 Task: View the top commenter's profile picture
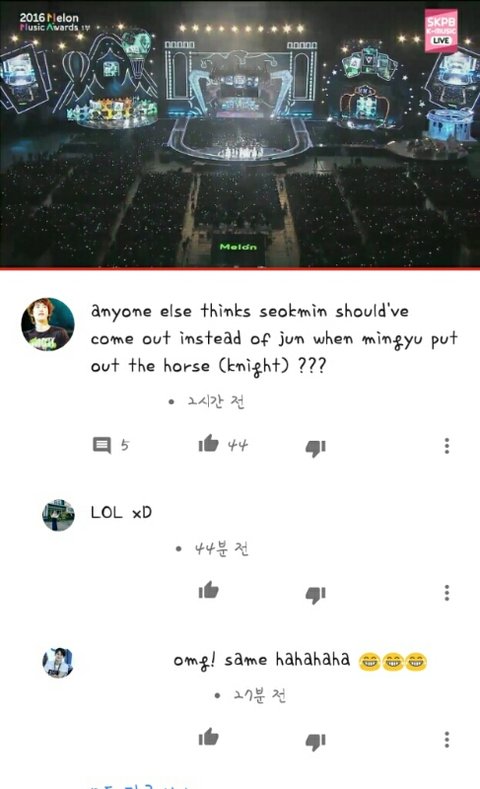(48, 324)
